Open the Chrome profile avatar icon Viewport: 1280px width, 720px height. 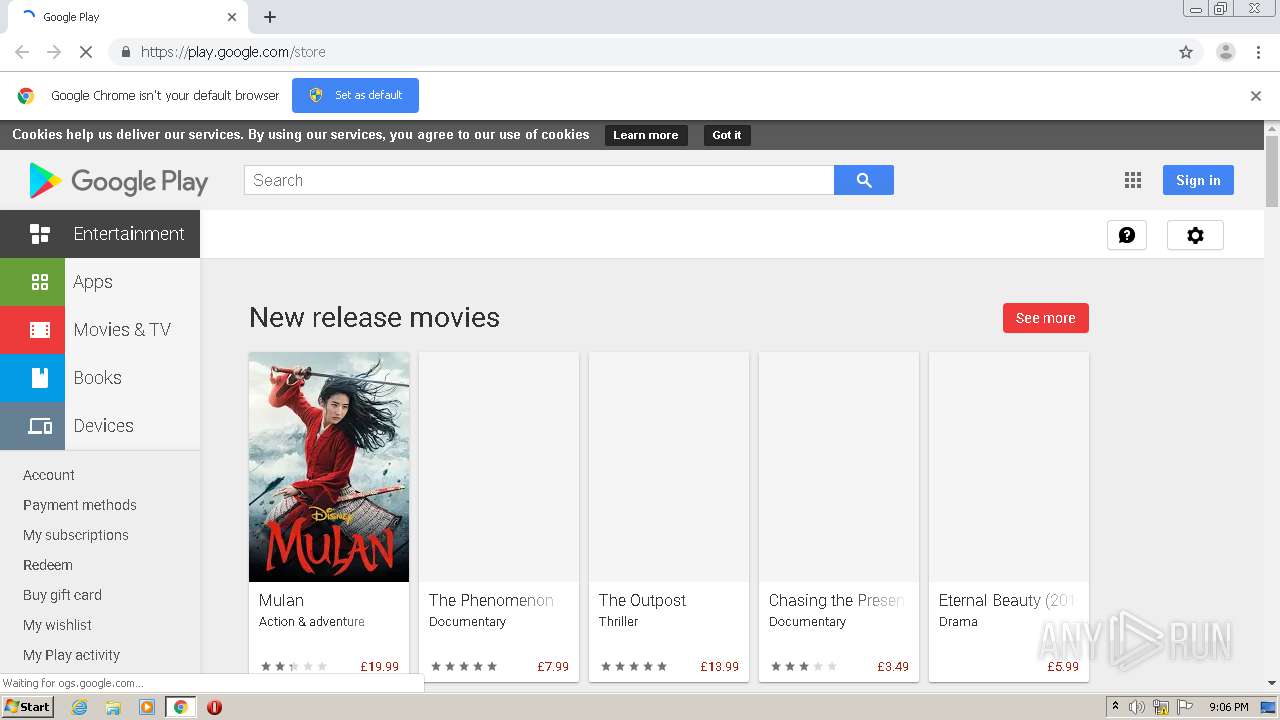(1226, 52)
